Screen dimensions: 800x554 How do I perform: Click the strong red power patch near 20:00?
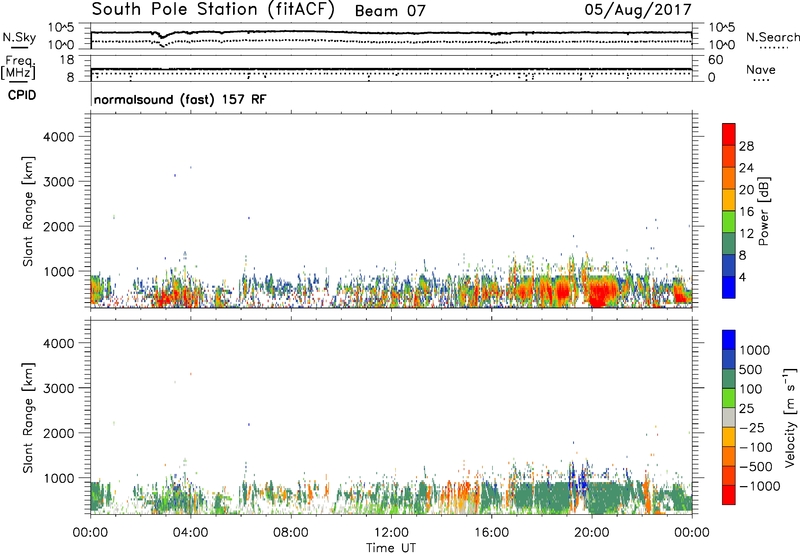(x=602, y=294)
